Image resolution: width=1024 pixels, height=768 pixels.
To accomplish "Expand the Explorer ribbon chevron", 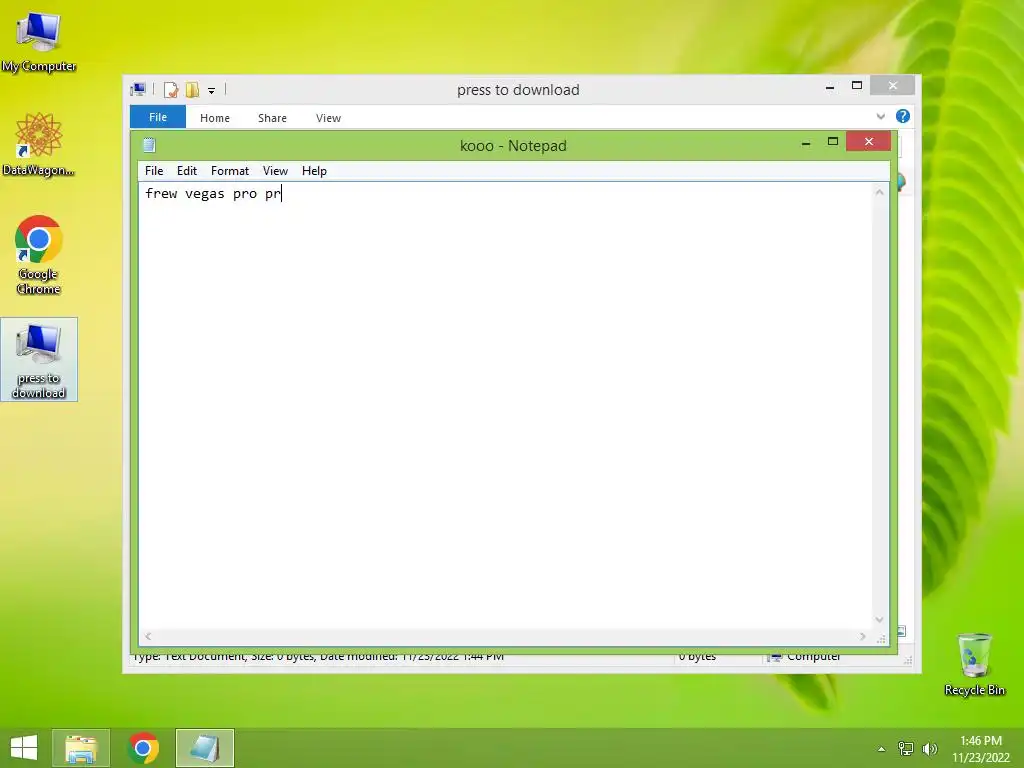I will tap(880, 116).
